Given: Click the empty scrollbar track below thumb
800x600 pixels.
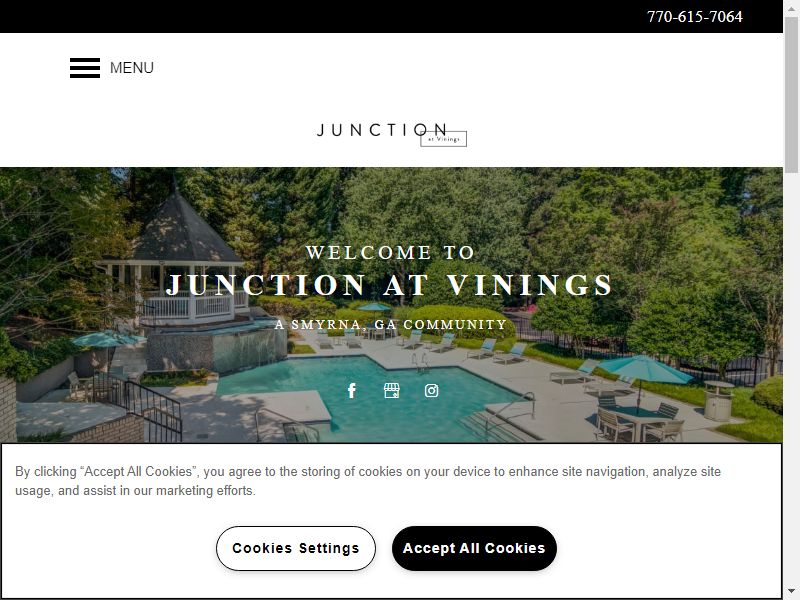Looking at the screenshot, I should (791, 378).
